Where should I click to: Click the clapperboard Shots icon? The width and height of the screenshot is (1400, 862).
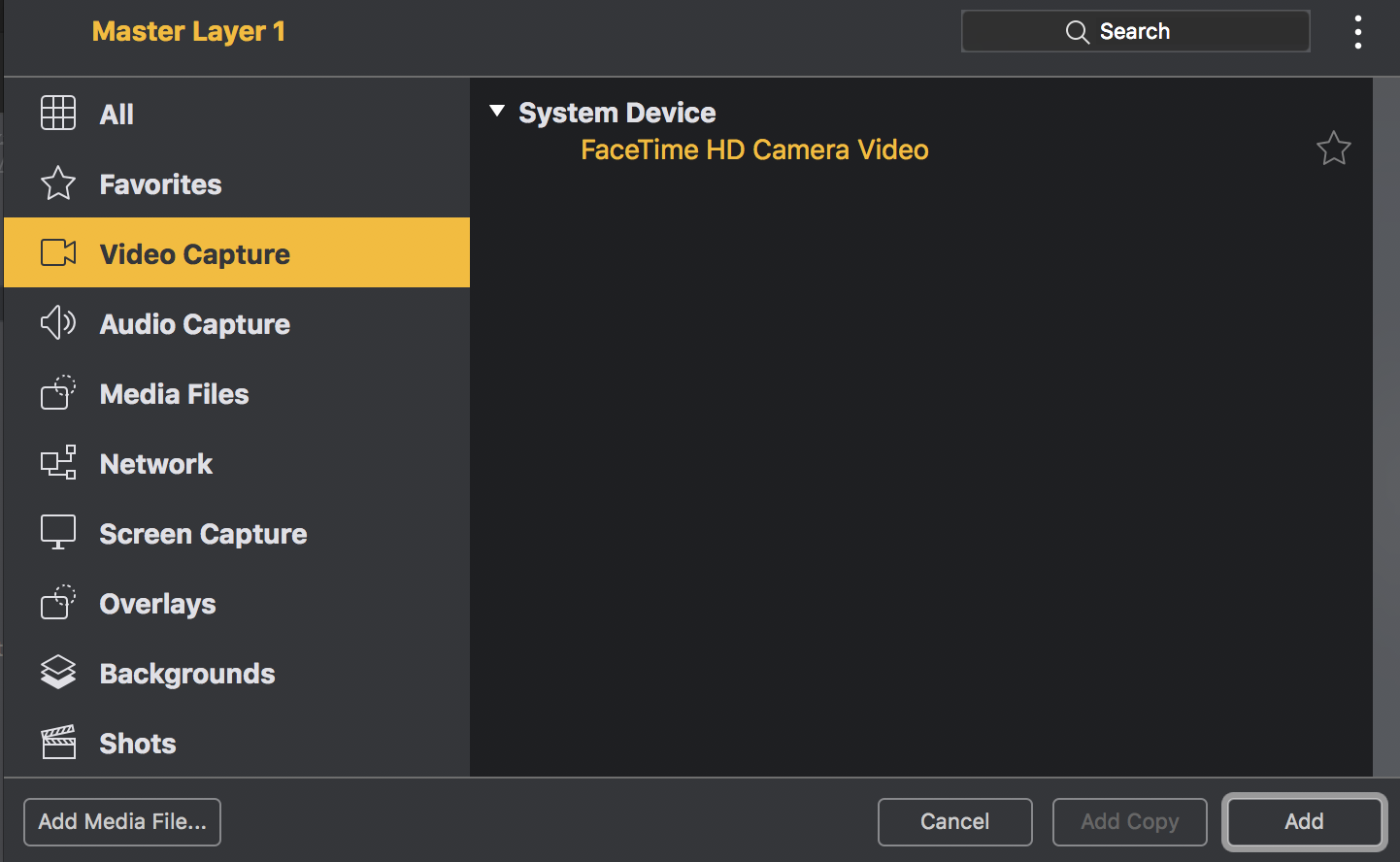point(58,742)
